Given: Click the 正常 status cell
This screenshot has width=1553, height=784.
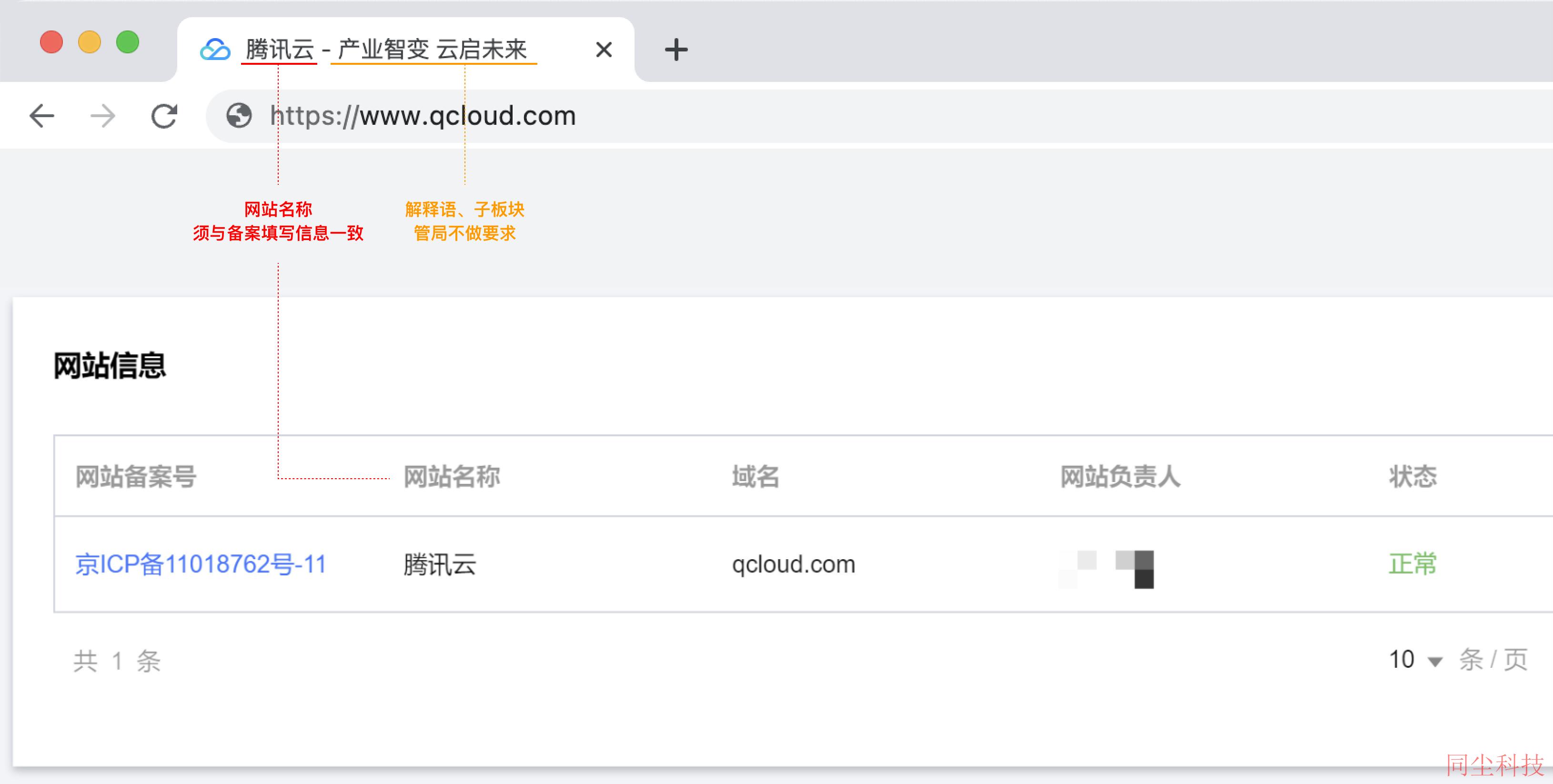Looking at the screenshot, I should 1412,564.
